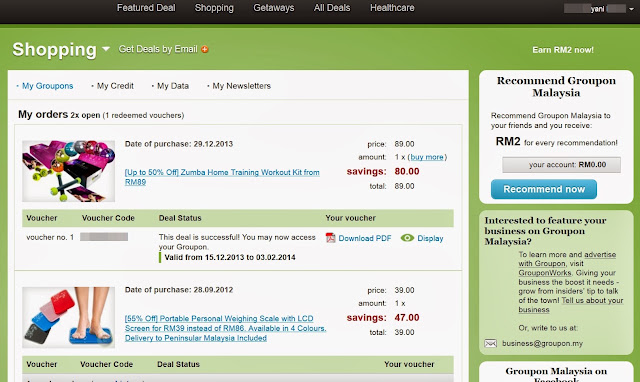
Task: Open the GrouponWorks link
Action: coord(545,273)
